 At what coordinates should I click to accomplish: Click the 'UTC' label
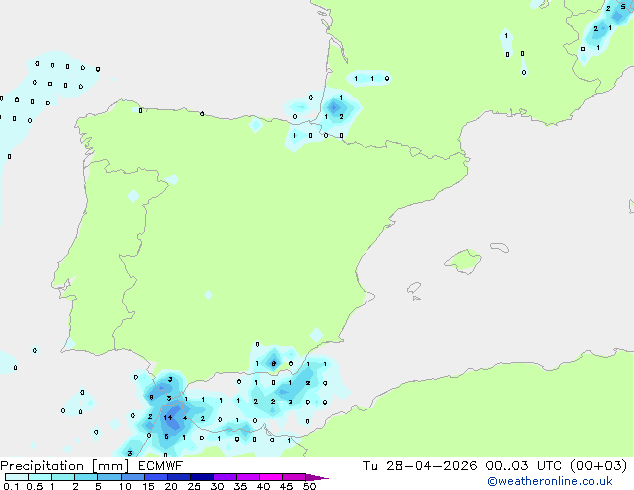tap(549, 466)
